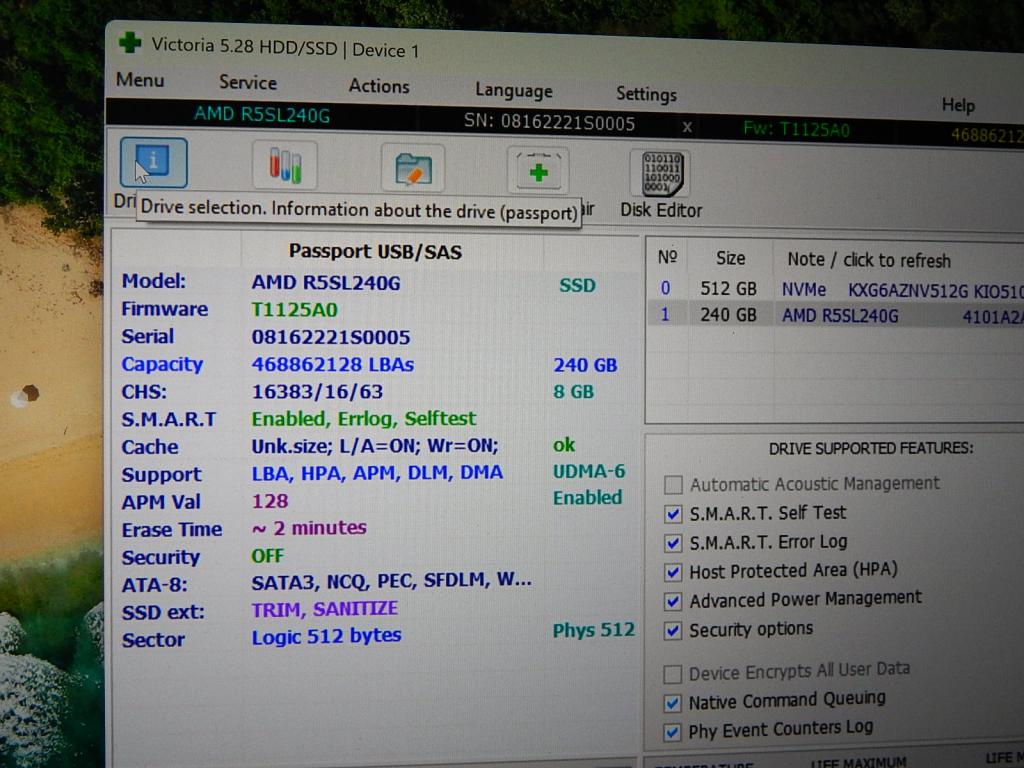Click the APM Val value 128
Image resolution: width=1024 pixels, height=768 pixels.
click(x=270, y=501)
